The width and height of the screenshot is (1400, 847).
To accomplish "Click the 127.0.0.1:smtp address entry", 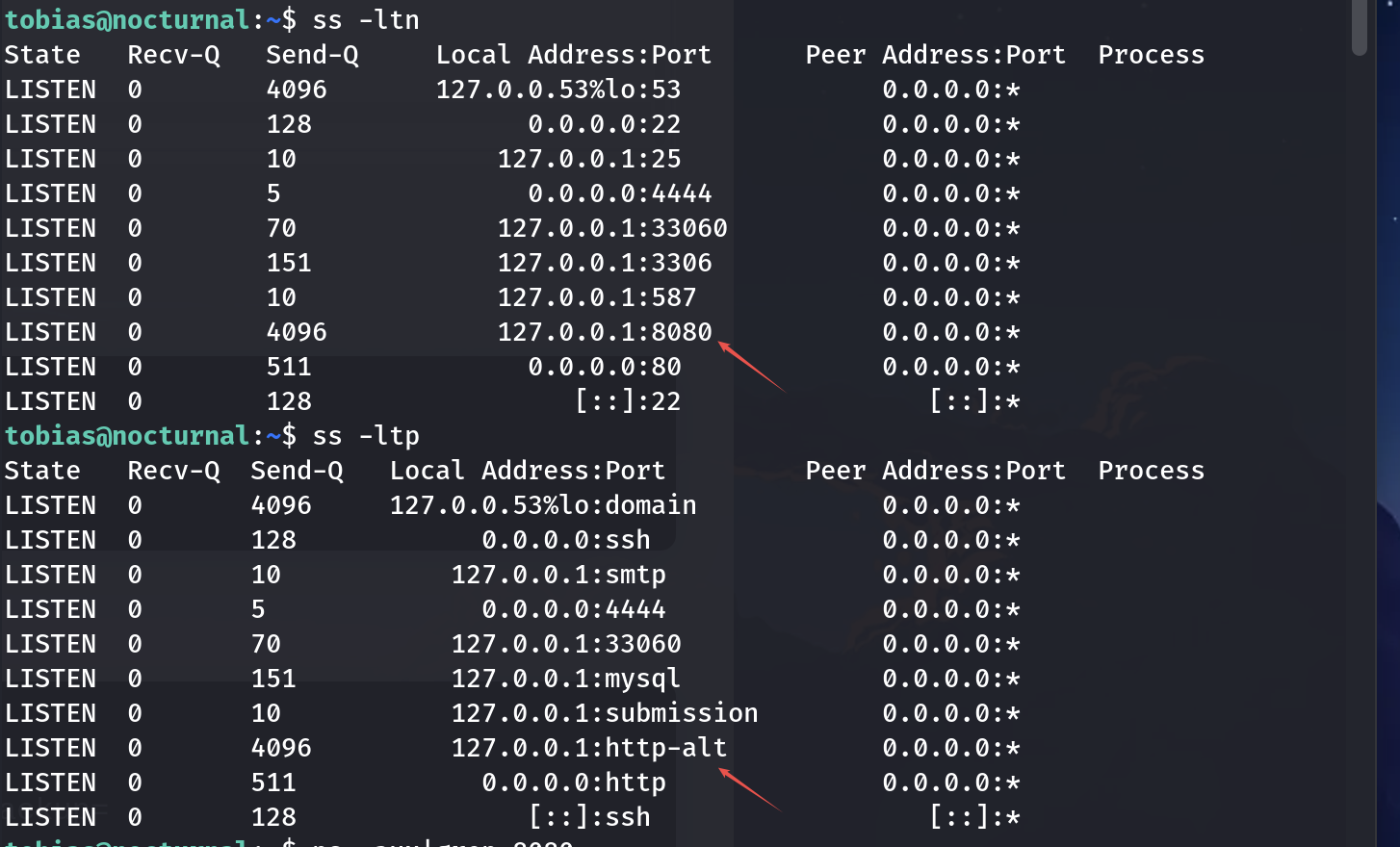I will point(558,575).
